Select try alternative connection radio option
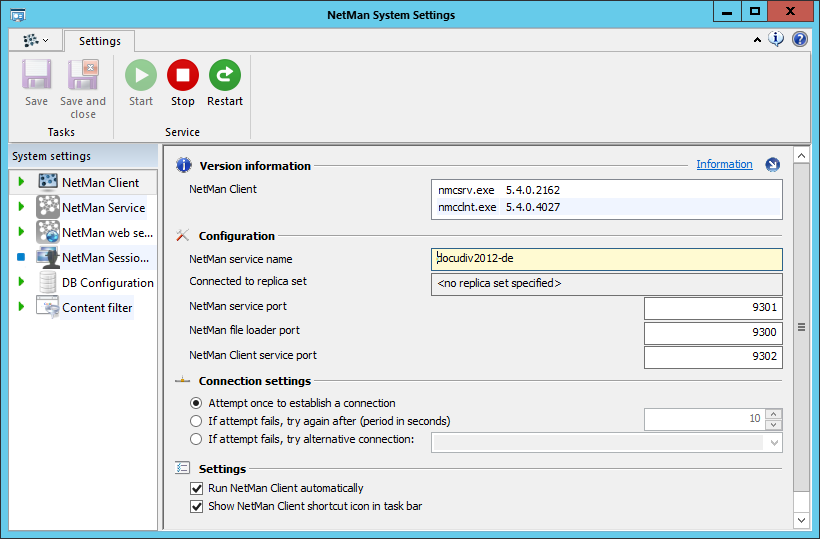The image size is (820, 539). (196, 439)
